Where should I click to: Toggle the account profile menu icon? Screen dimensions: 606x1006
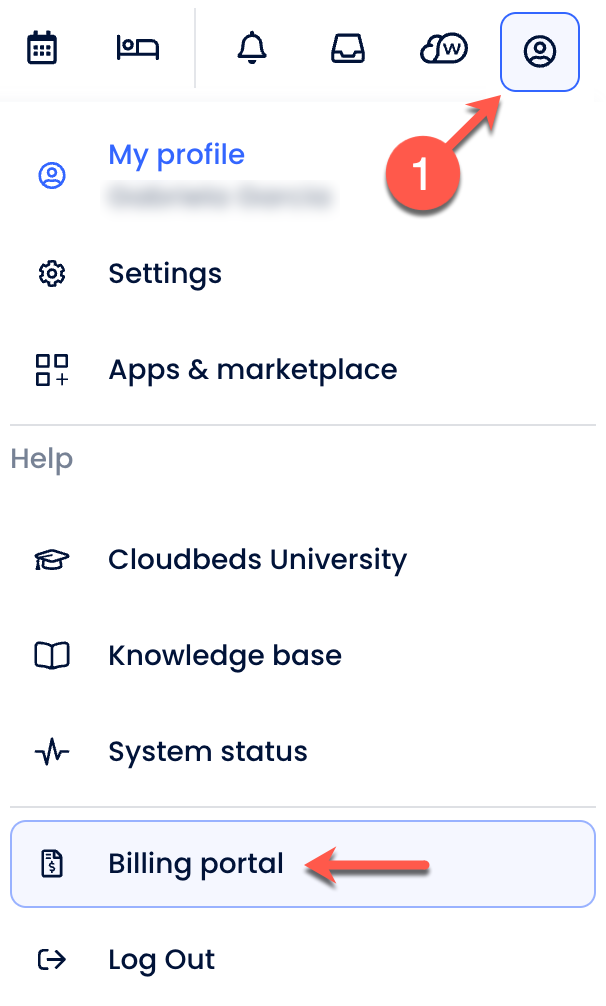click(540, 51)
